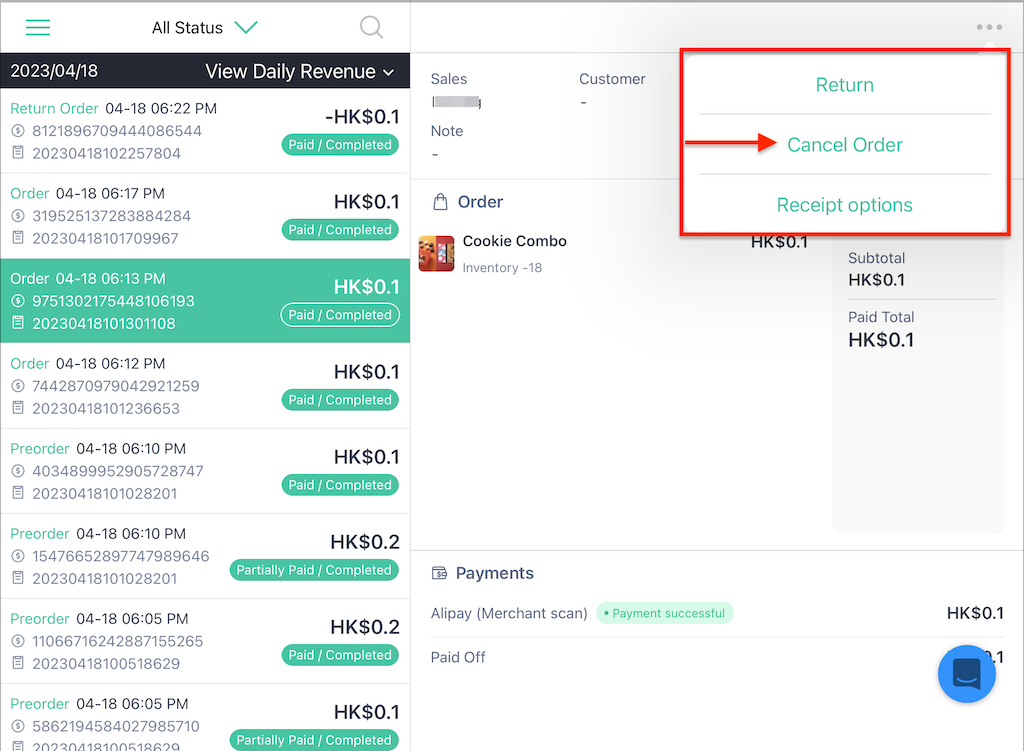Open the three-dot more options icon
The width and height of the screenshot is (1024, 751).
click(x=989, y=27)
